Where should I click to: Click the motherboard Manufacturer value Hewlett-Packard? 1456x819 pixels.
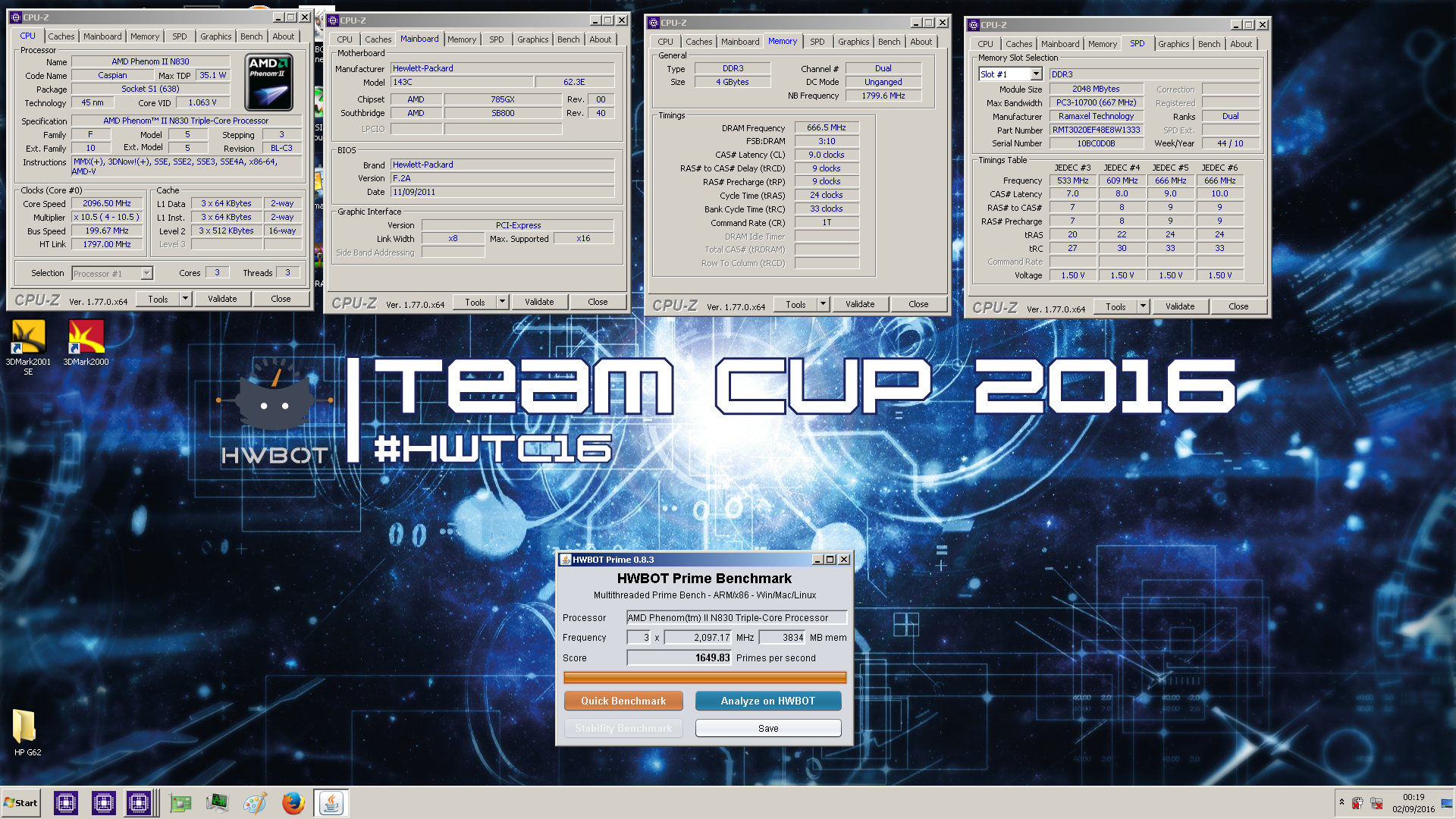502,68
